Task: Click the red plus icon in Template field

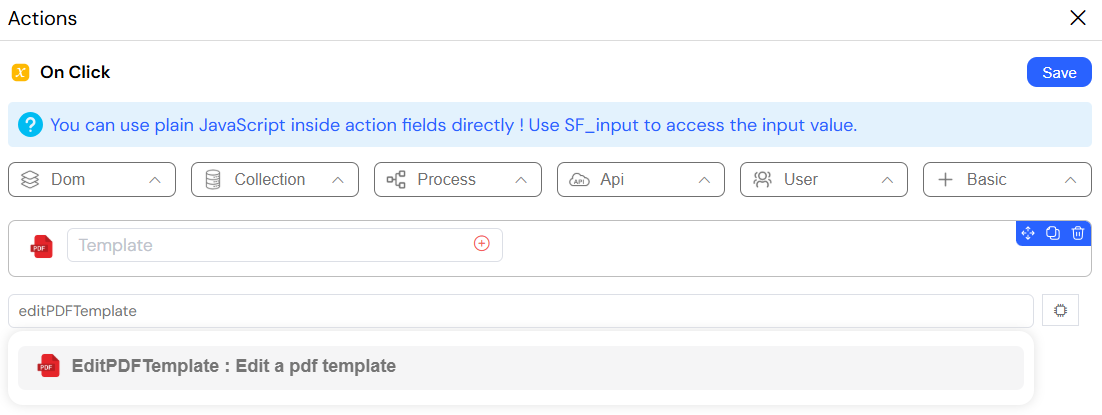Action: point(481,243)
